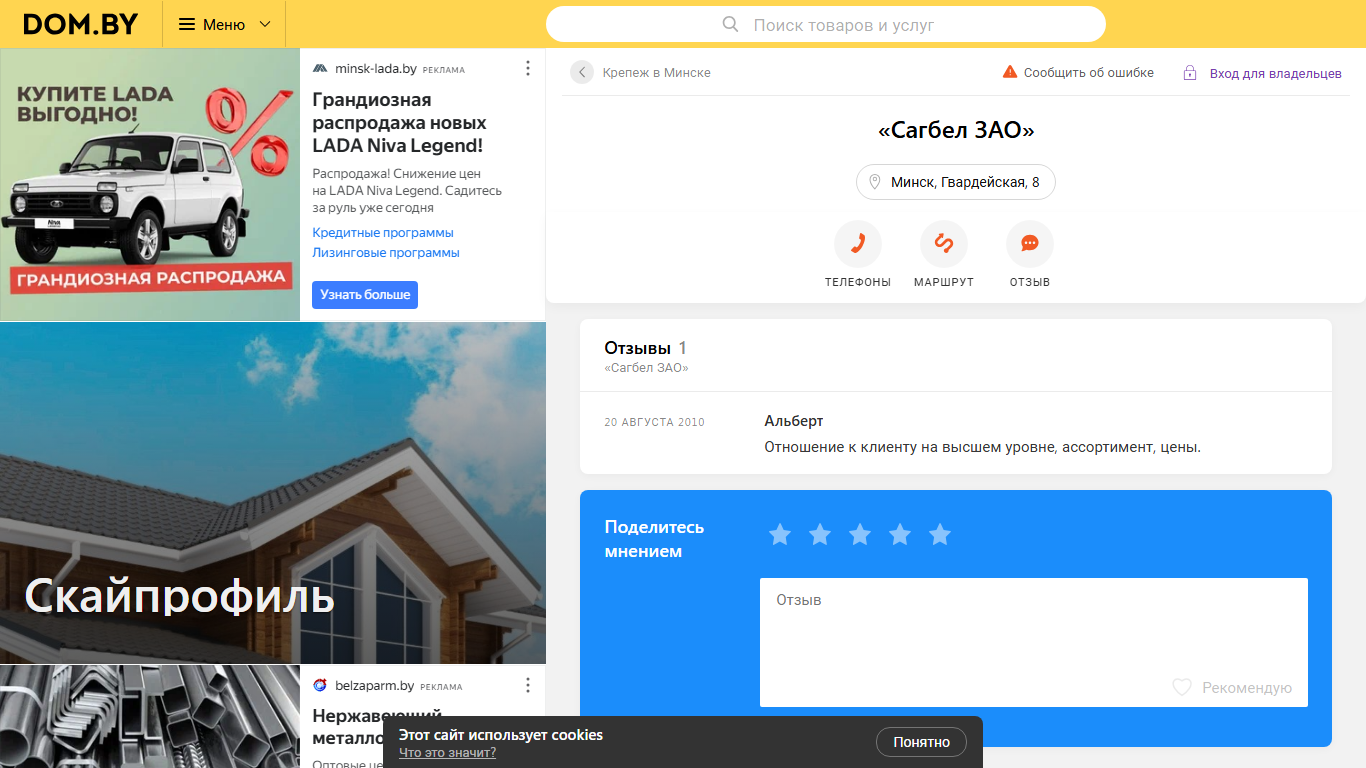Rate with the fifth star
Image resolution: width=1366 pixels, height=768 pixels.
tap(940, 535)
